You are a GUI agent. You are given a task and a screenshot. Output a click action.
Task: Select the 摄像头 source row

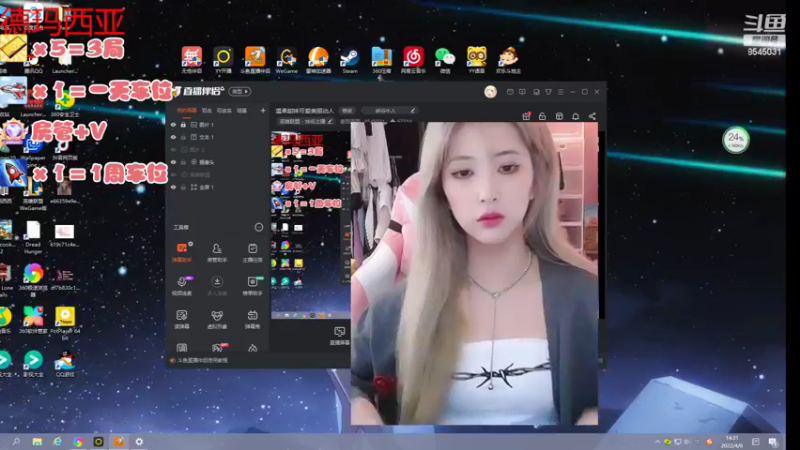(218, 162)
